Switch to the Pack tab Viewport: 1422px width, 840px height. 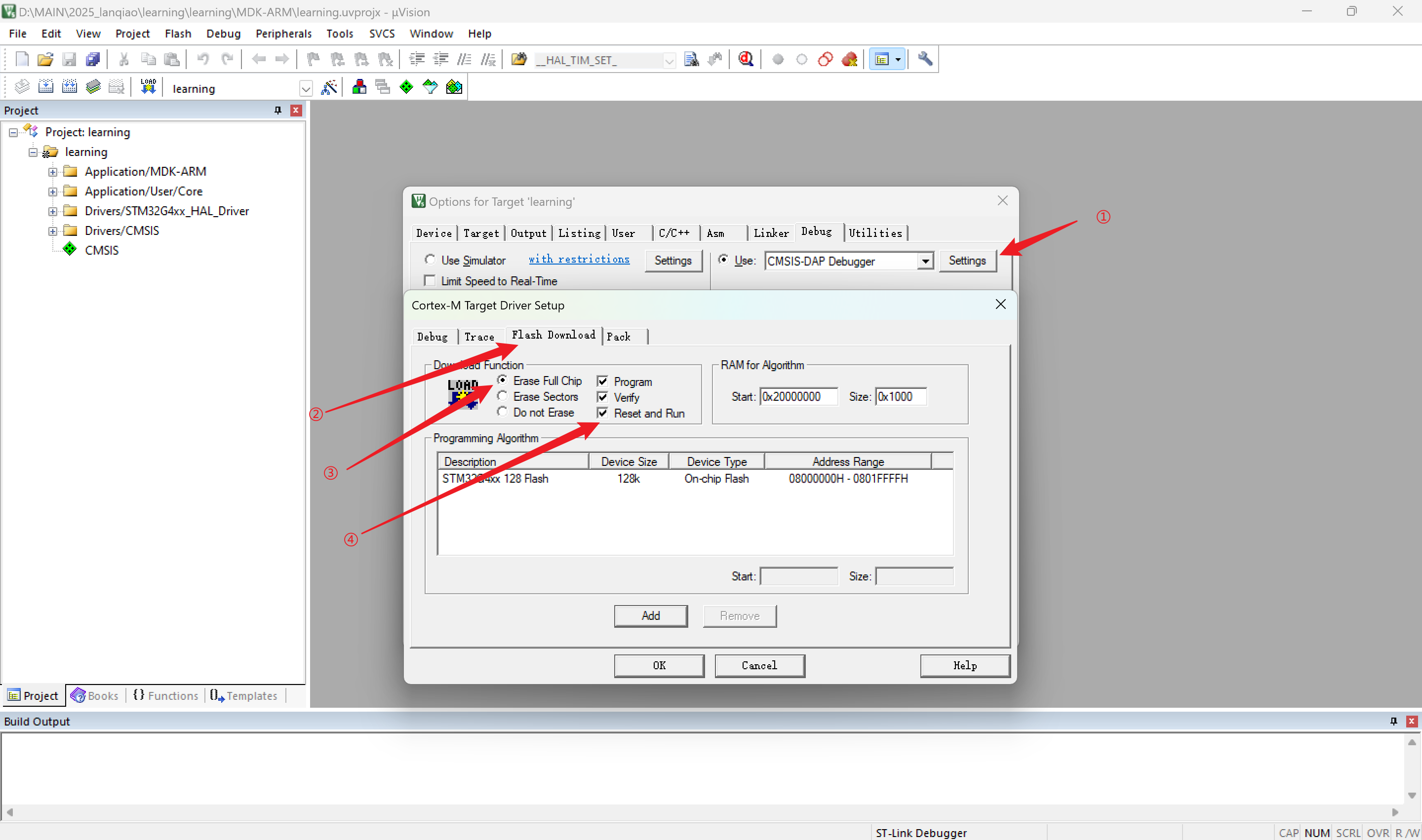(619, 337)
